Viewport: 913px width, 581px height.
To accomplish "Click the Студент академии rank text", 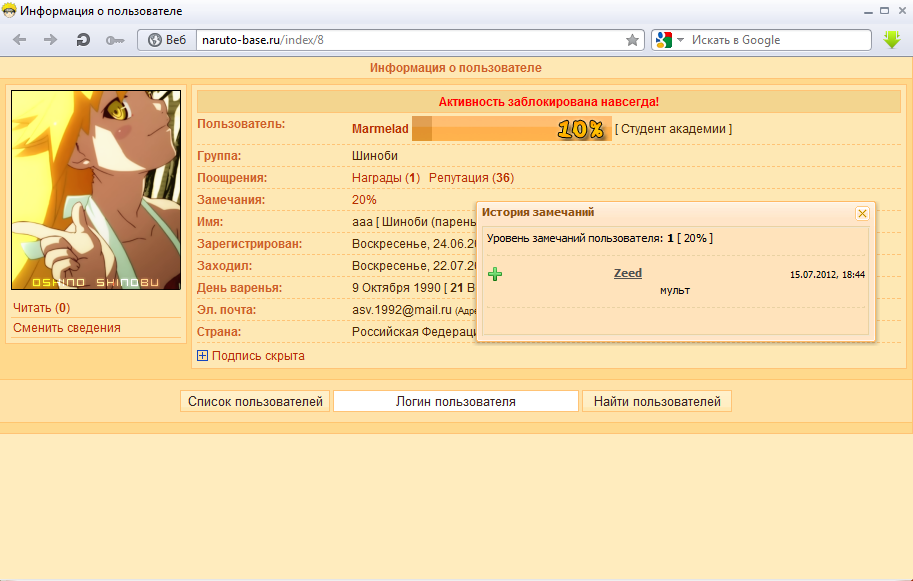I will (673, 129).
